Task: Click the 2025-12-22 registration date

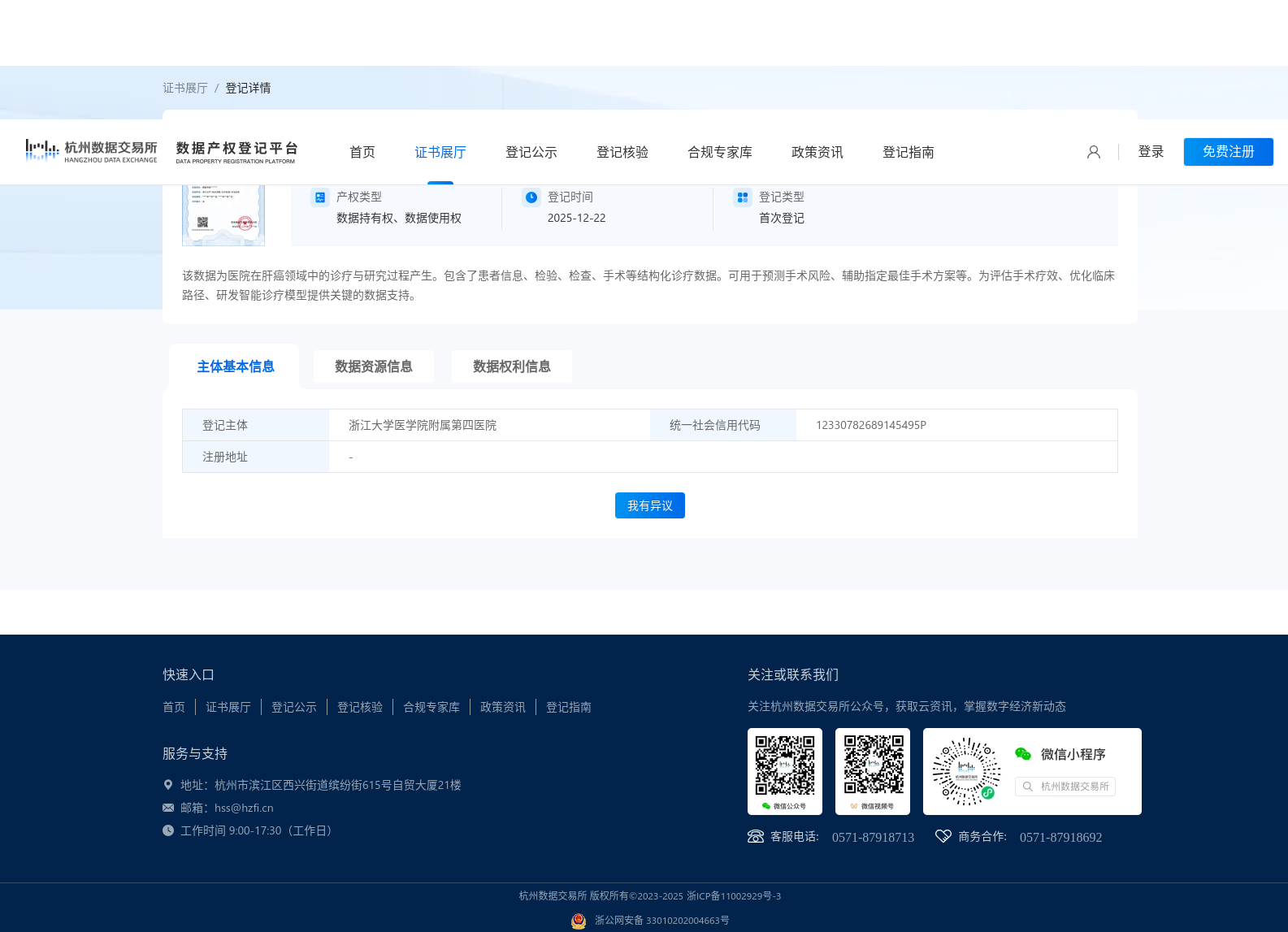Action: tap(576, 218)
